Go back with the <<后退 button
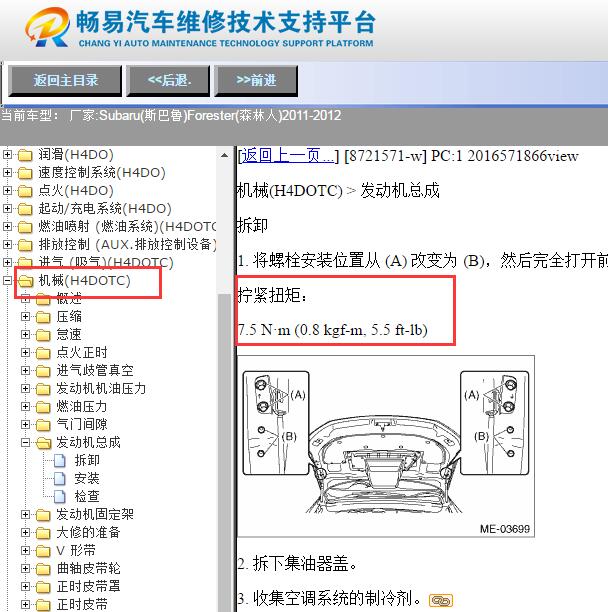The width and height of the screenshot is (608, 612). coord(168,81)
